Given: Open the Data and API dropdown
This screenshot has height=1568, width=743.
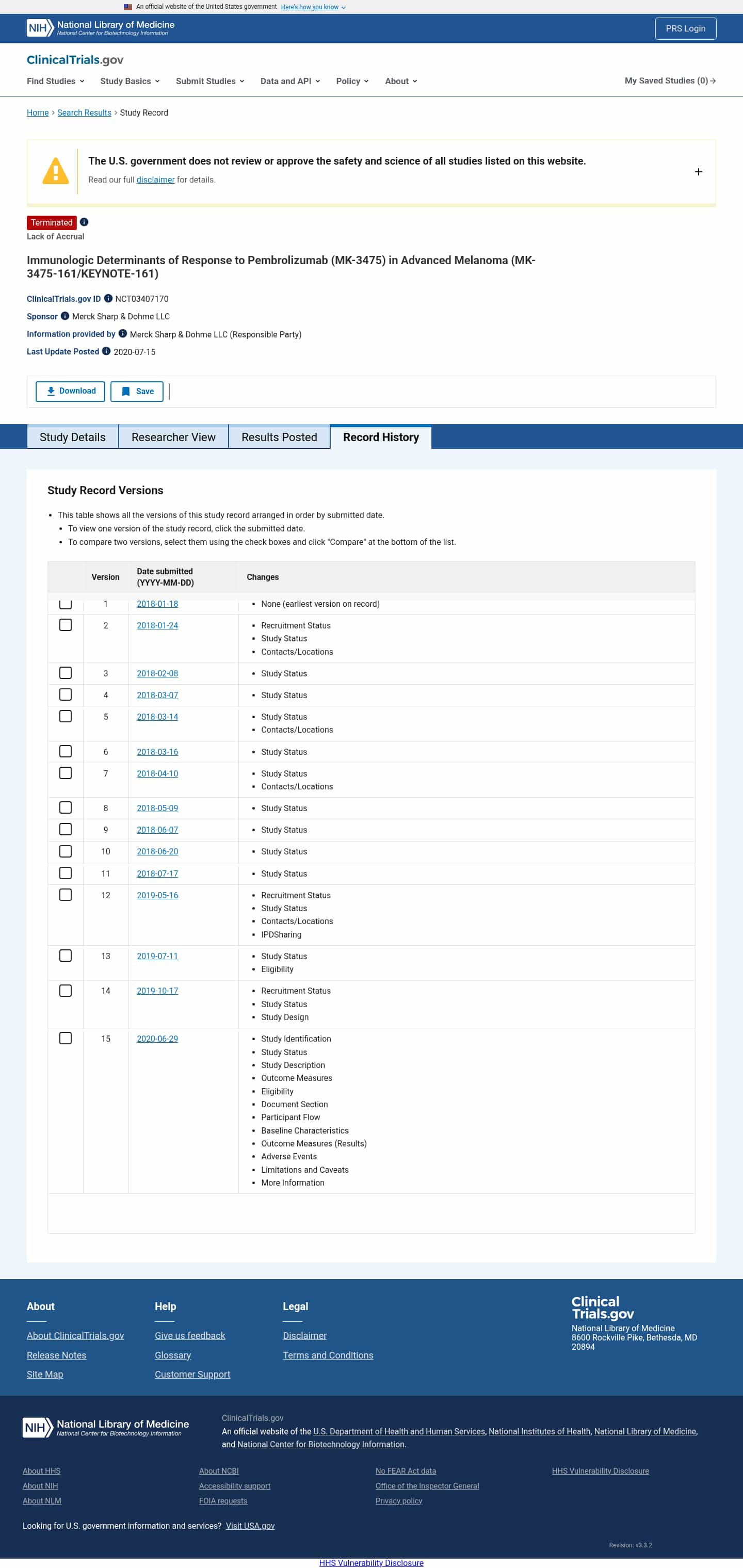Looking at the screenshot, I should (x=290, y=81).
